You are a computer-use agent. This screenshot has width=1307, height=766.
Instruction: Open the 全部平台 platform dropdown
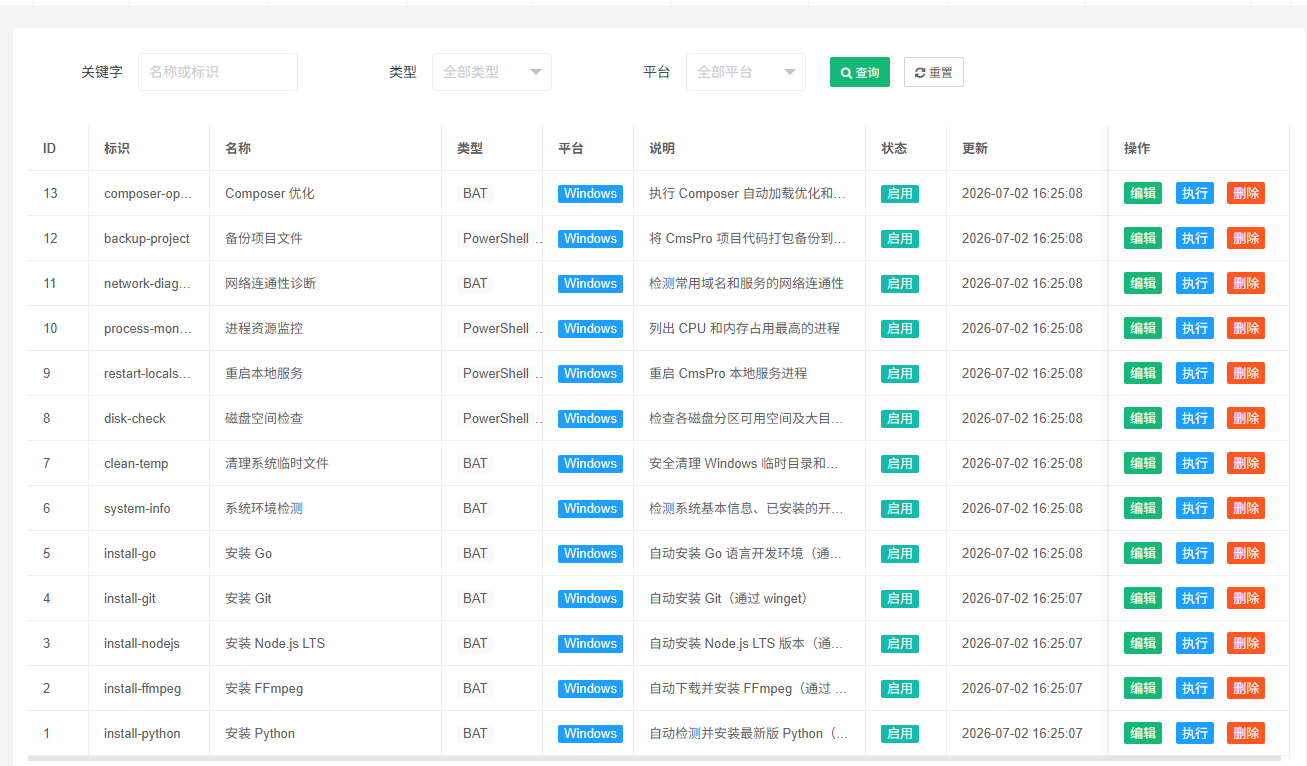(x=745, y=72)
